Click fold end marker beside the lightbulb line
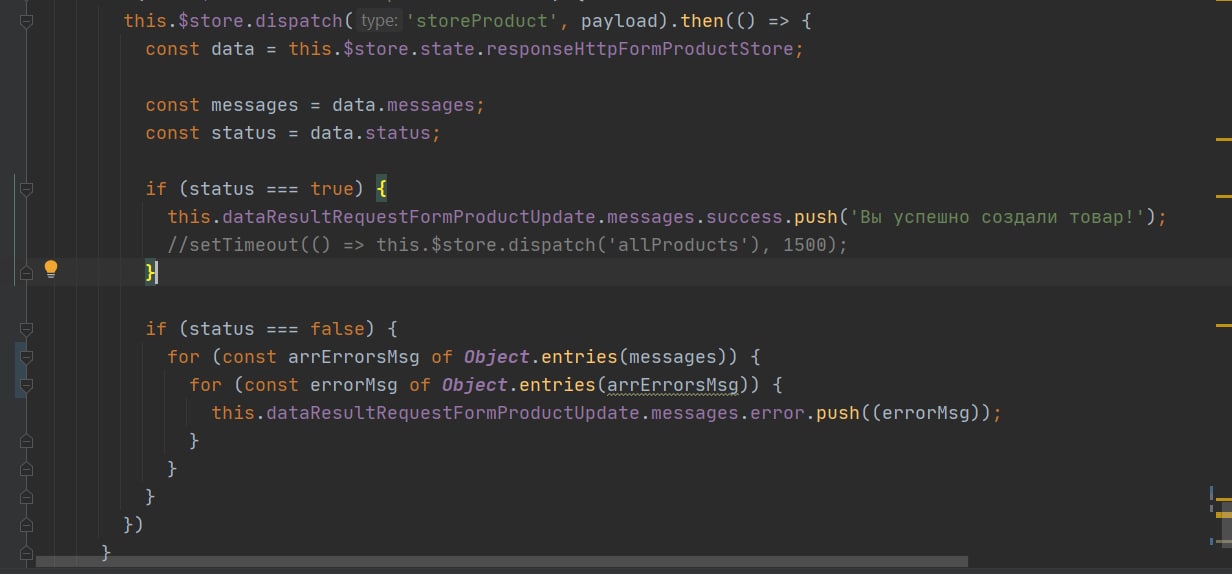 point(27,272)
